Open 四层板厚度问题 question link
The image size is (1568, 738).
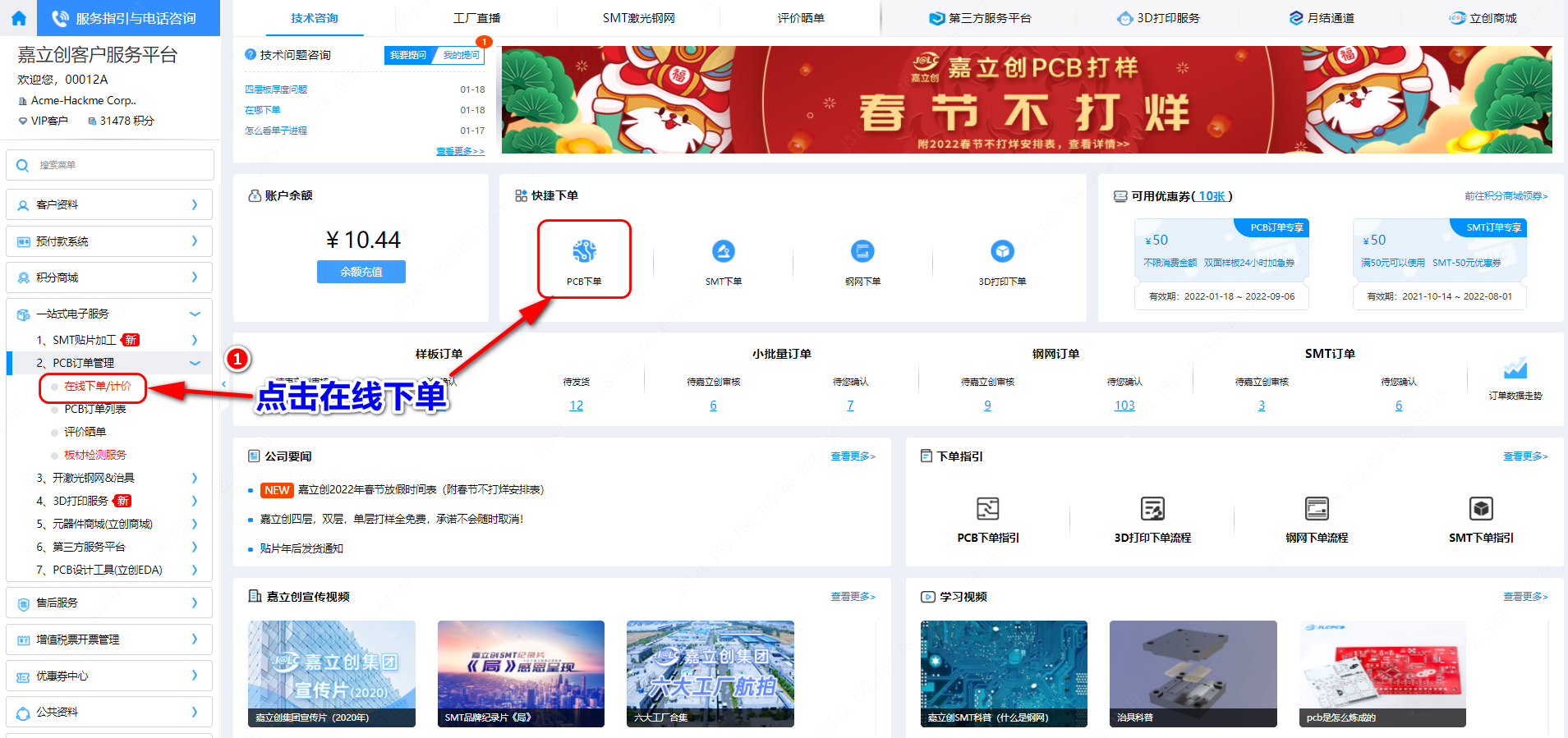click(276, 89)
